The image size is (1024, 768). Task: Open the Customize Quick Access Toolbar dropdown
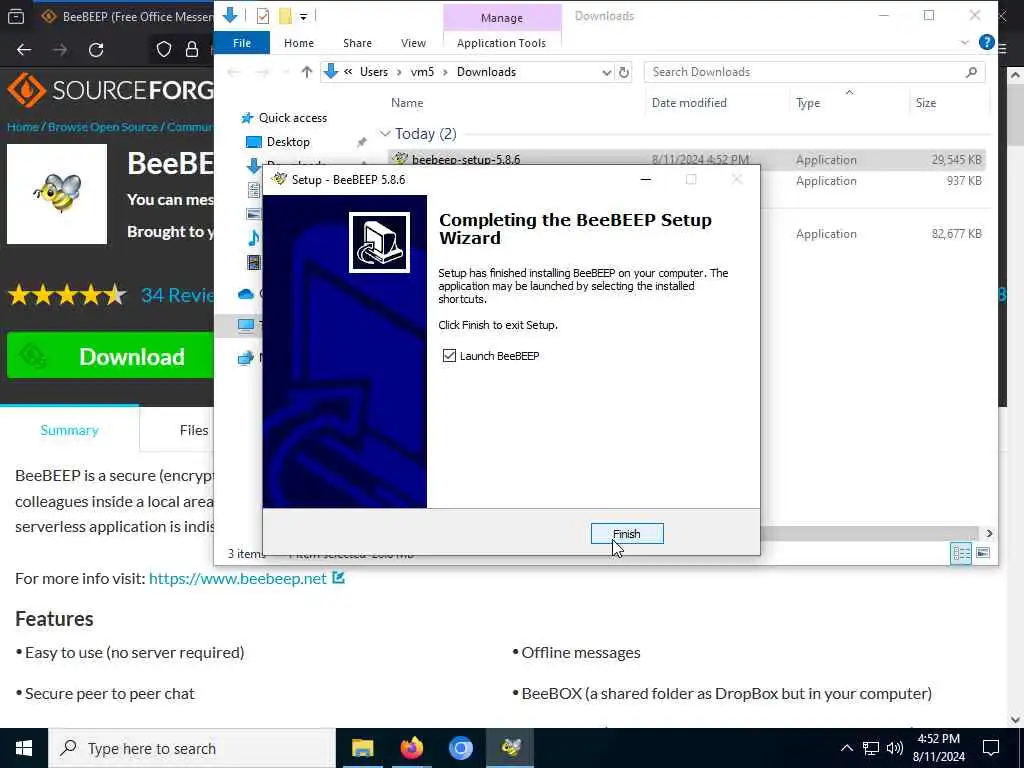pyautogui.click(x=304, y=16)
